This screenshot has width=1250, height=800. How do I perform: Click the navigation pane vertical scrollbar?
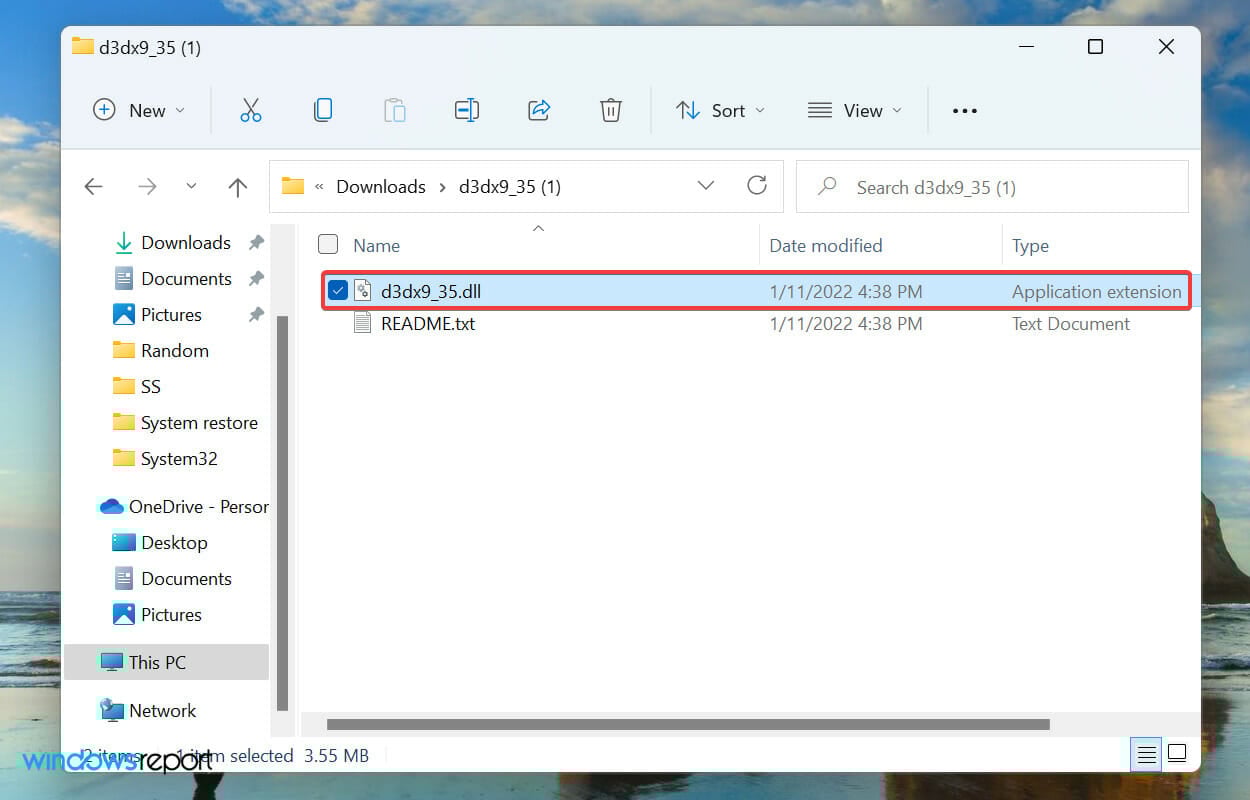click(282, 511)
